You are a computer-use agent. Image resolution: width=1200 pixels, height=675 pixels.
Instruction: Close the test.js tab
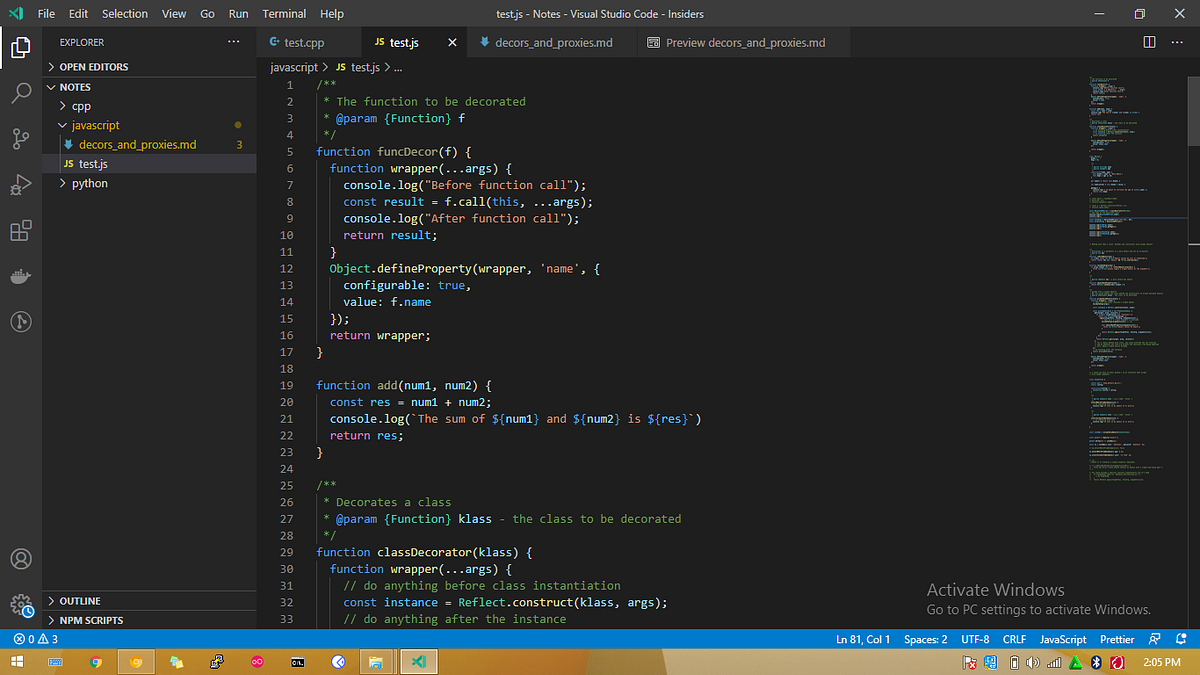(452, 43)
